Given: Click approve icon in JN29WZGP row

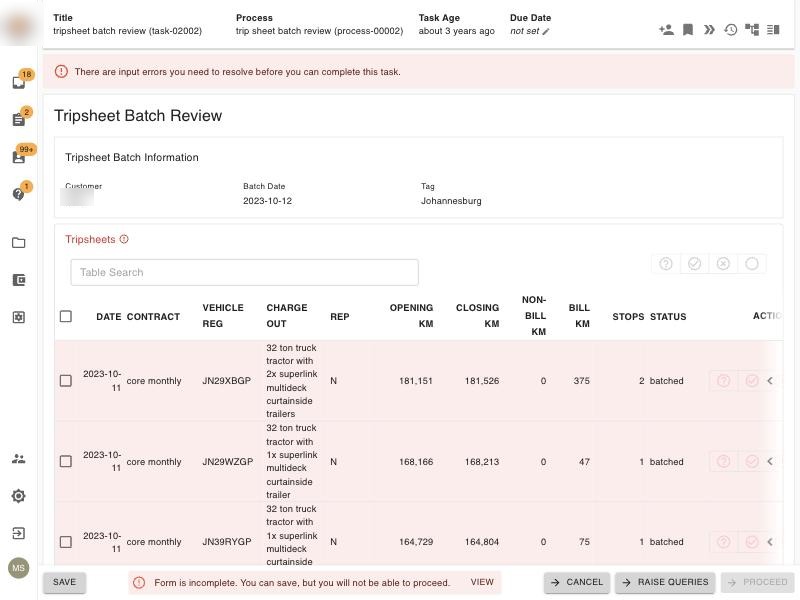Looking at the screenshot, I should [x=752, y=462].
